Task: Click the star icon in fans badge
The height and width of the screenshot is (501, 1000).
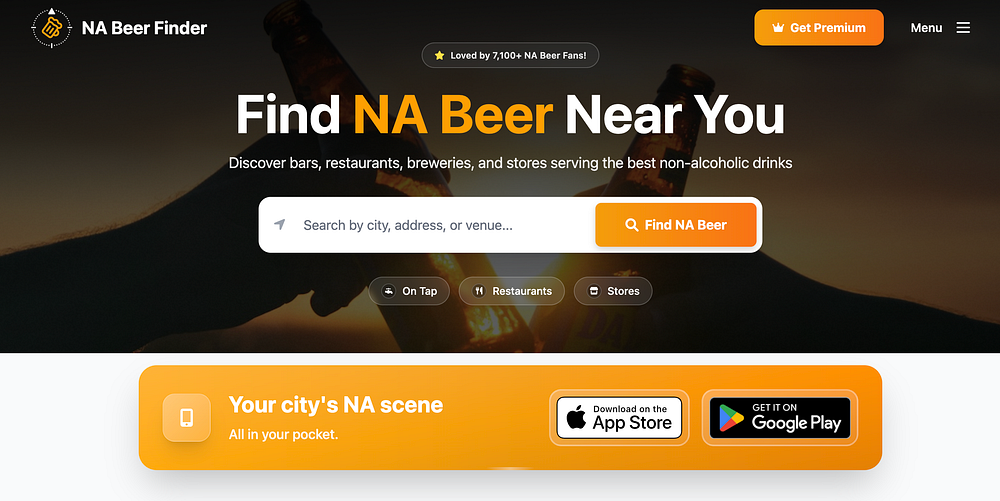Action: coord(439,55)
